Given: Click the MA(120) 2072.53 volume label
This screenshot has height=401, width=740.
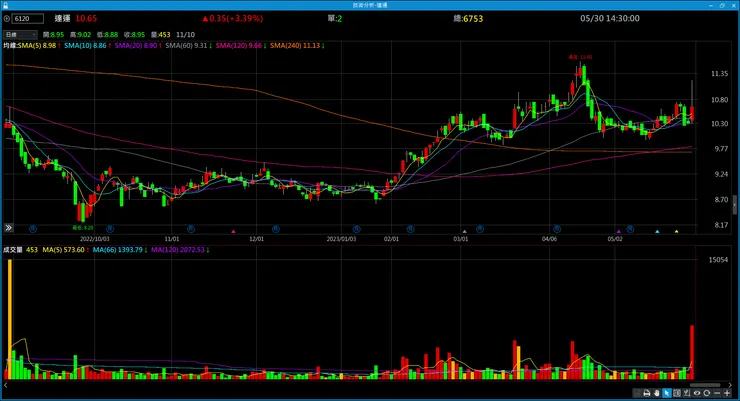Looking at the screenshot, I should tap(180, 250).
